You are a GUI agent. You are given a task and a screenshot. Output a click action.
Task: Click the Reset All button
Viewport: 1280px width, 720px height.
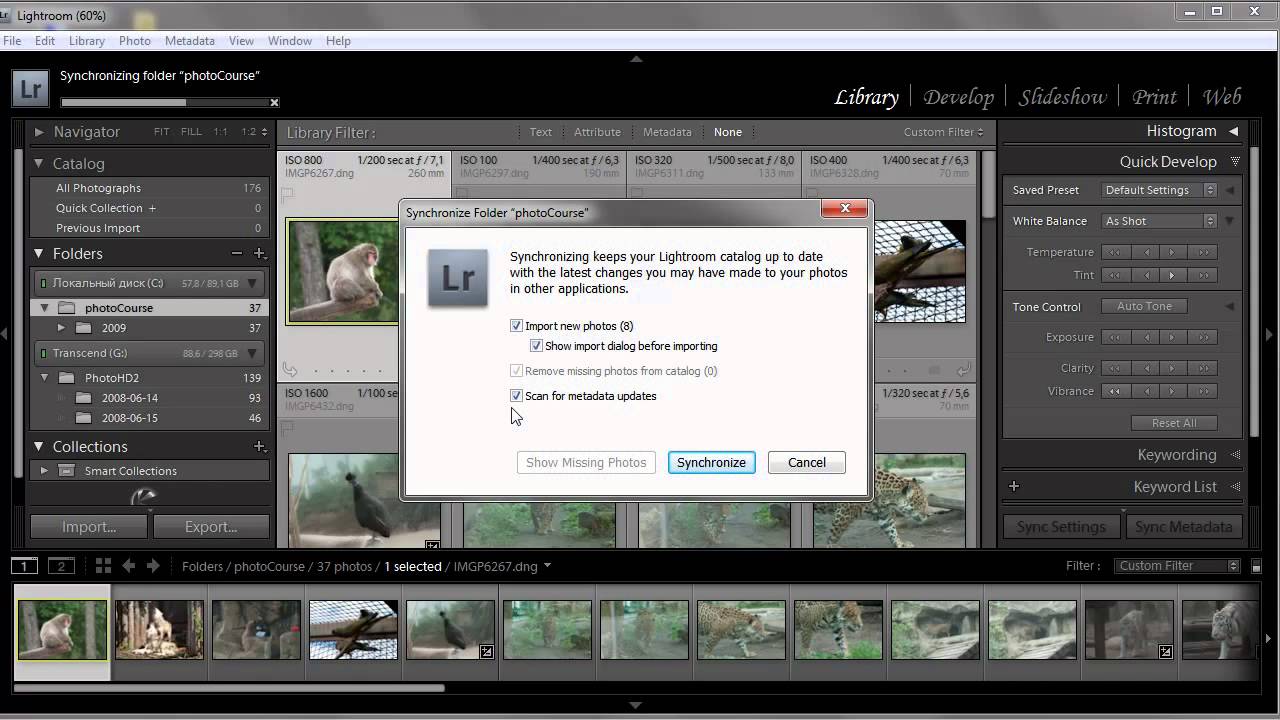click(1174, 423)
